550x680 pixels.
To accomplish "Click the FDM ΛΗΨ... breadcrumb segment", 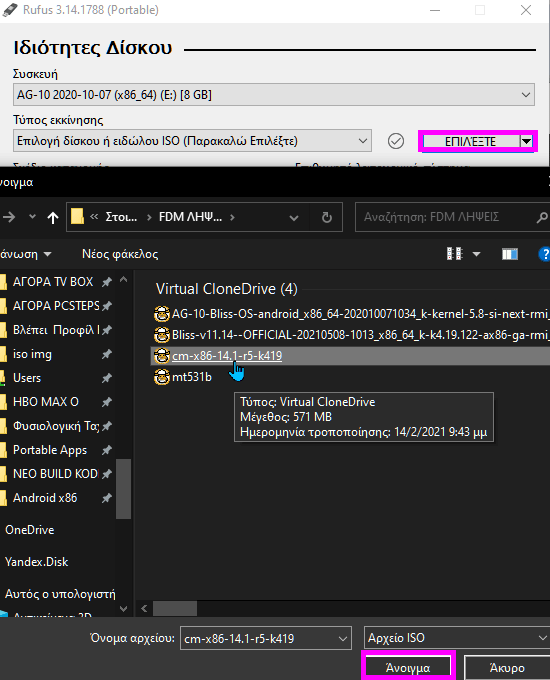I will pyautogui.click(x=190, y=217).
